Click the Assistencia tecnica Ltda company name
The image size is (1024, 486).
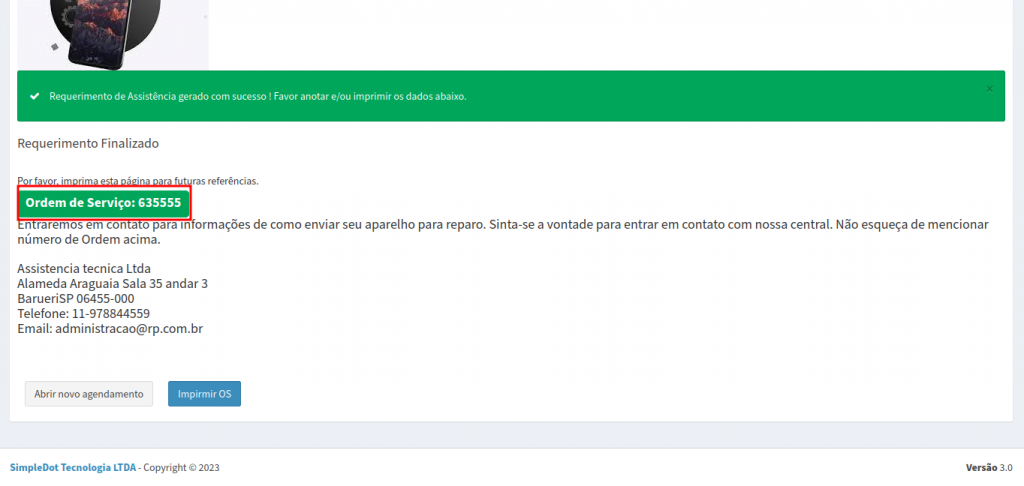[x=83, y=269]
